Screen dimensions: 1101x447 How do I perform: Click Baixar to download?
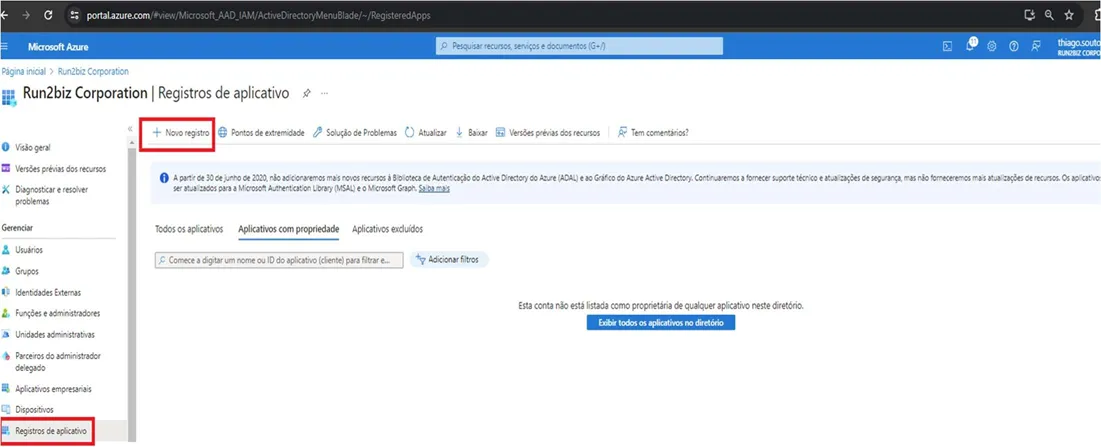(471, 133)
